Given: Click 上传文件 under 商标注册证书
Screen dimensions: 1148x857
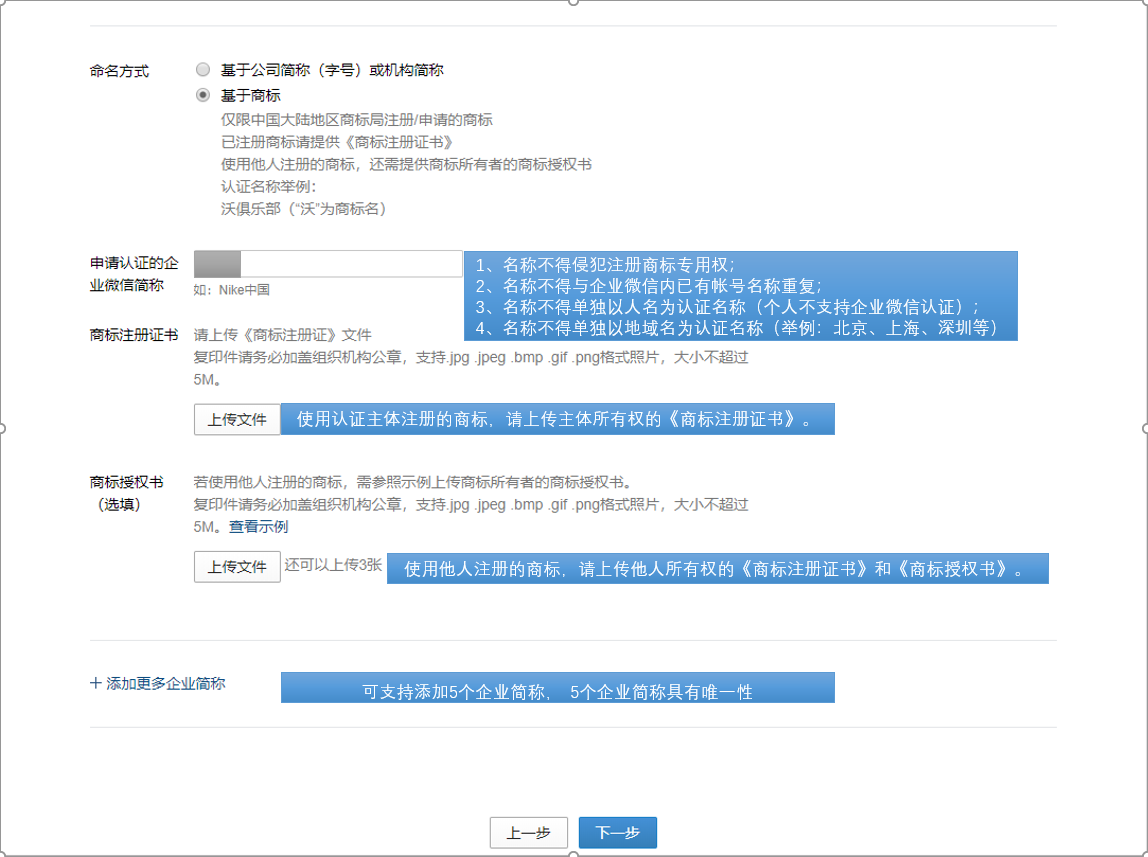Looking at the screenshot, I should [x=237, y=418].
